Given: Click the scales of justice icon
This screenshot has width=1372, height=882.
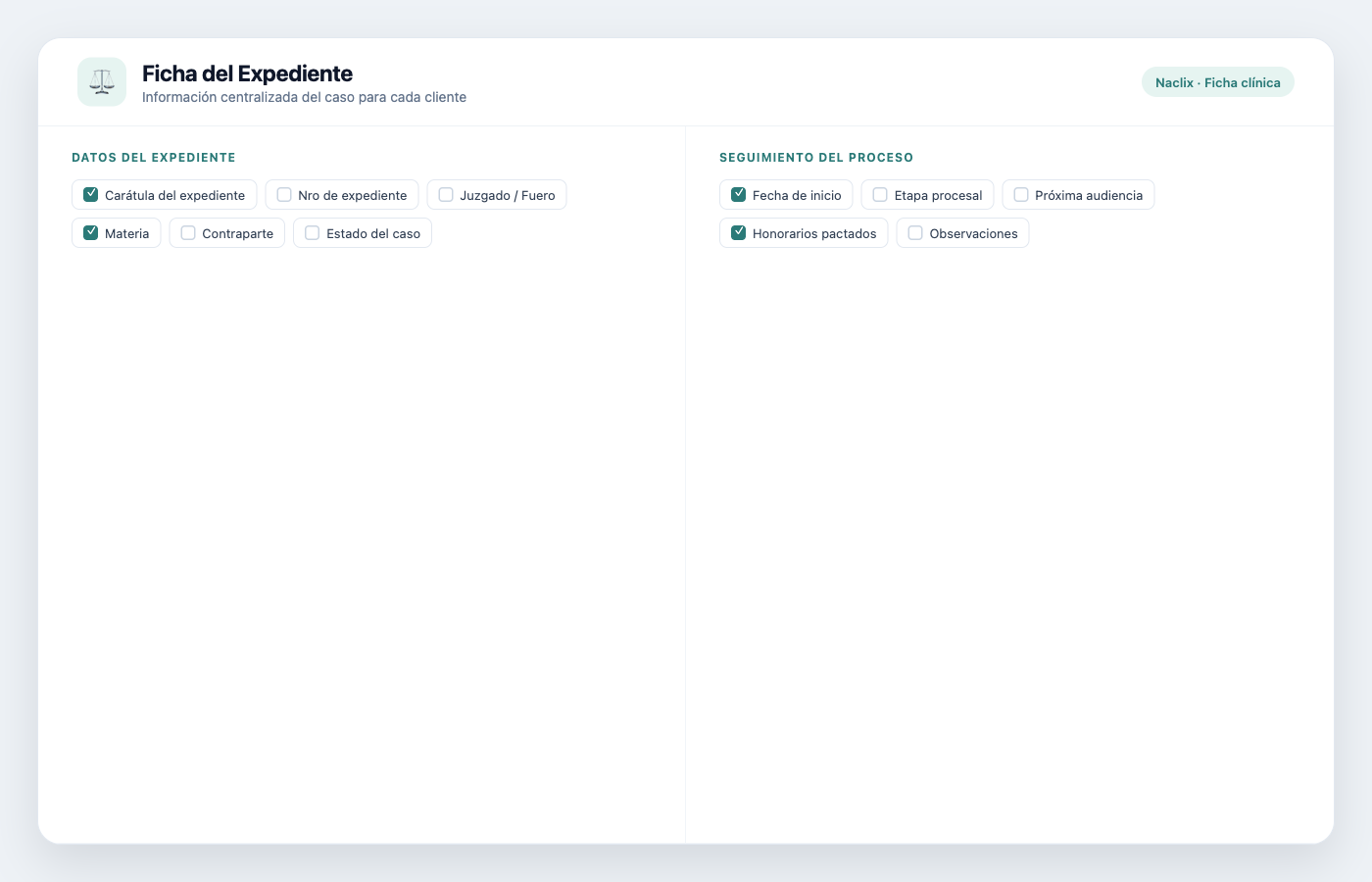Looking at the screenshot, I should pyautogui.click(x=102, y=81).
